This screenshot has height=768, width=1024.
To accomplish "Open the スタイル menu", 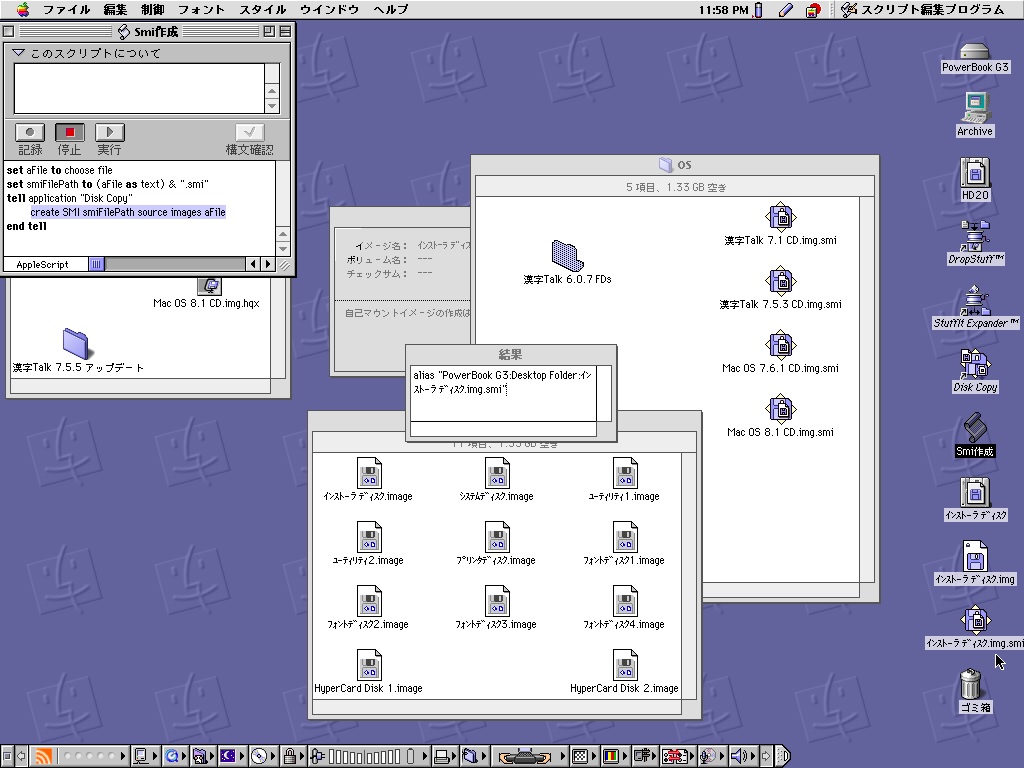I will [x=263, y=9].
